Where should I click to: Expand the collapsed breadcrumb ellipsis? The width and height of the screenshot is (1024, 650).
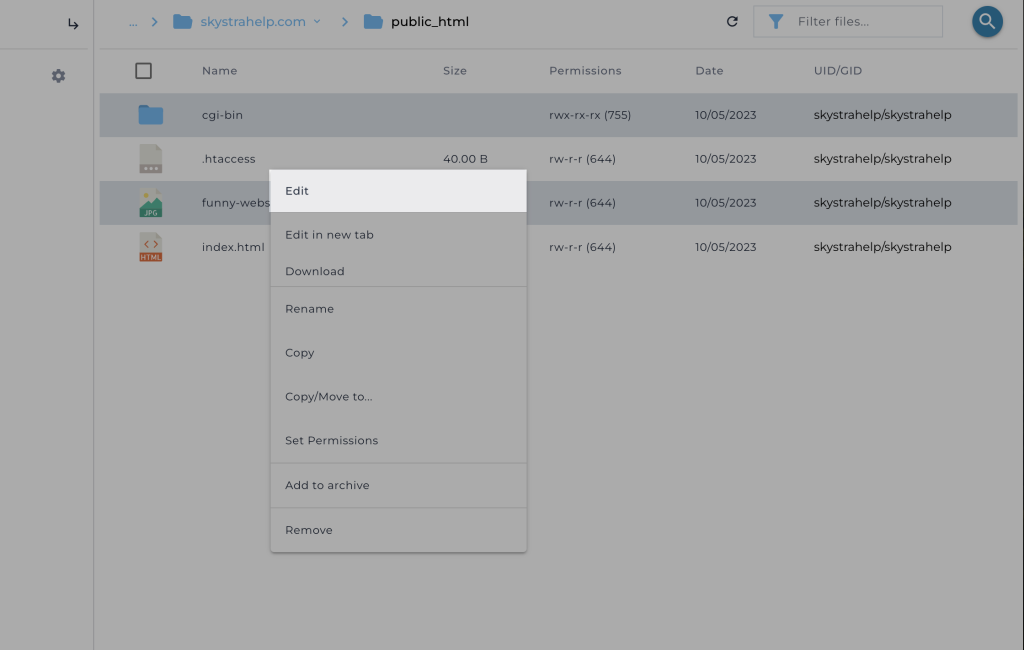pyautogui.click(x=133, y=22)
